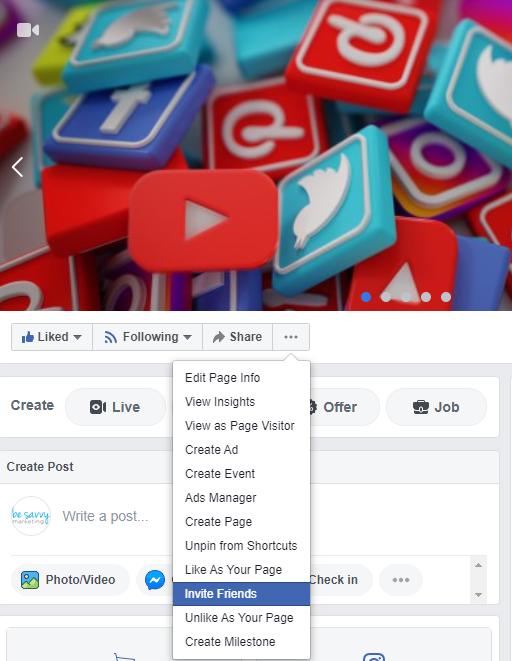512x661 pixels.
Task: Add a Photo/Video to the post
Action: (70, 580)
